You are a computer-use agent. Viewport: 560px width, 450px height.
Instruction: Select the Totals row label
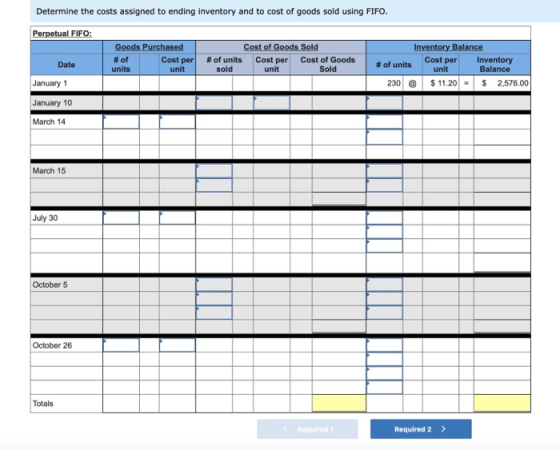pos(43,403)
